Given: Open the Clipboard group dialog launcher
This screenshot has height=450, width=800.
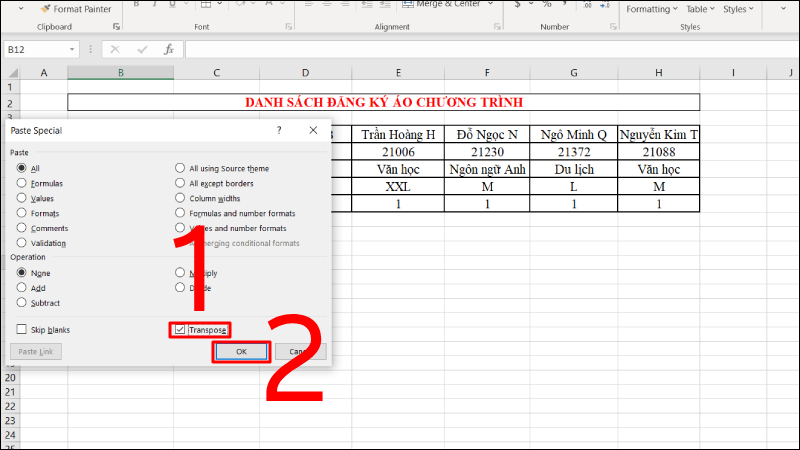Looking at the screenshot, I should (116, 27).
